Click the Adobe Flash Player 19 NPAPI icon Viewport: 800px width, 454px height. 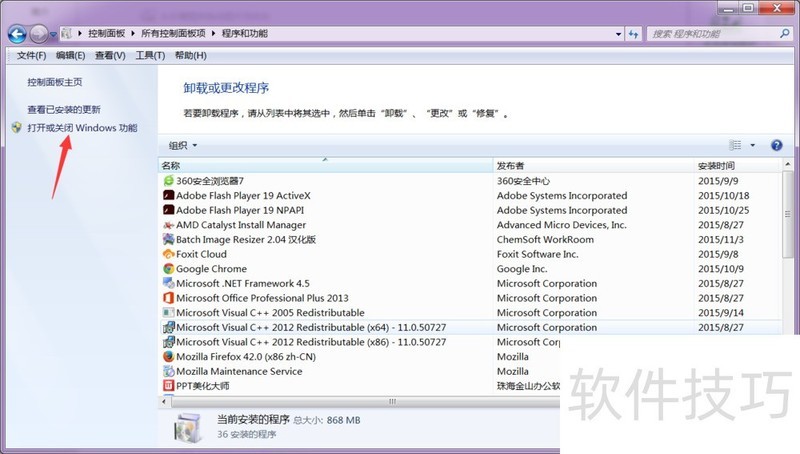[168, 210]
